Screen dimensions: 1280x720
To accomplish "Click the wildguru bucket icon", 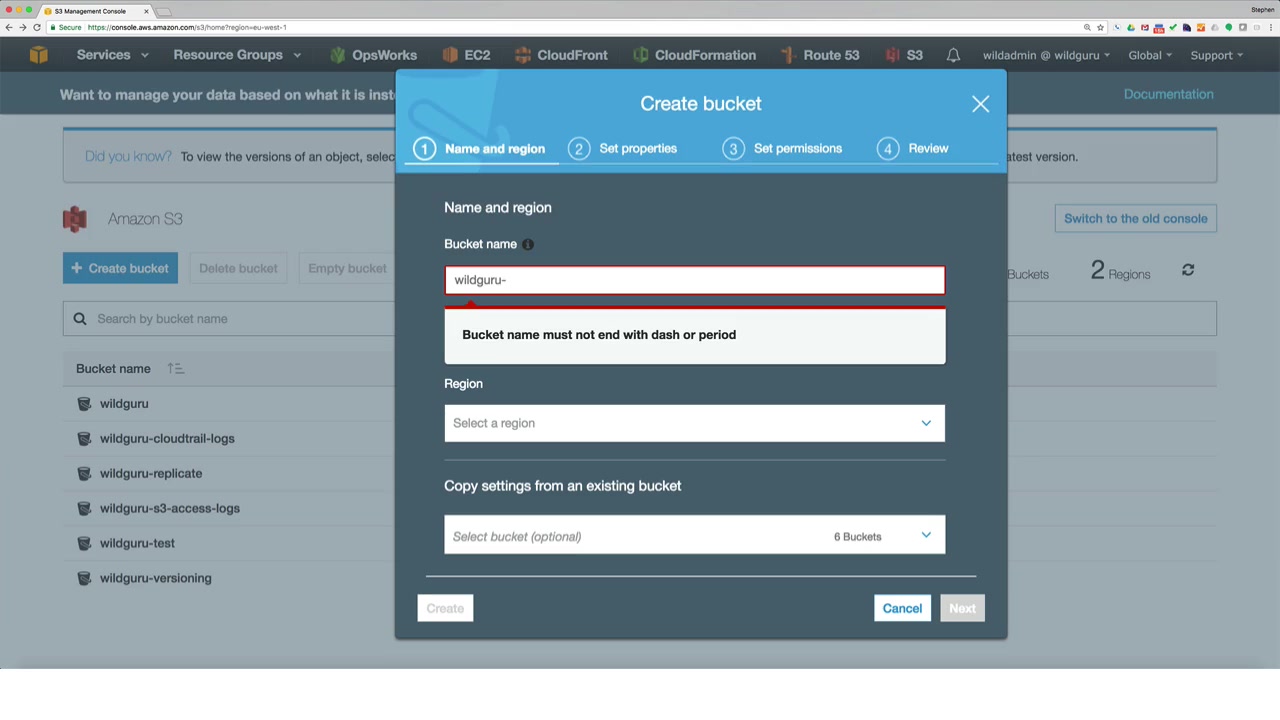I will (x=84, y=404).
